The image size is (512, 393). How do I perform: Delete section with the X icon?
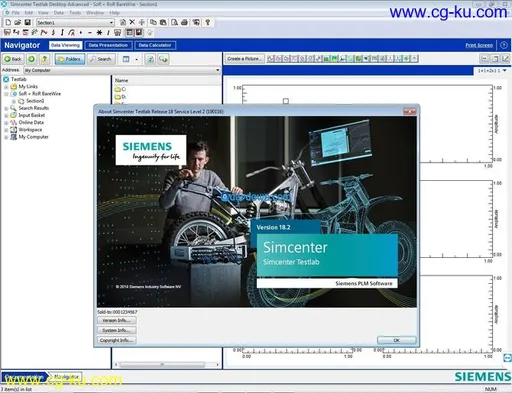[132, 22]
